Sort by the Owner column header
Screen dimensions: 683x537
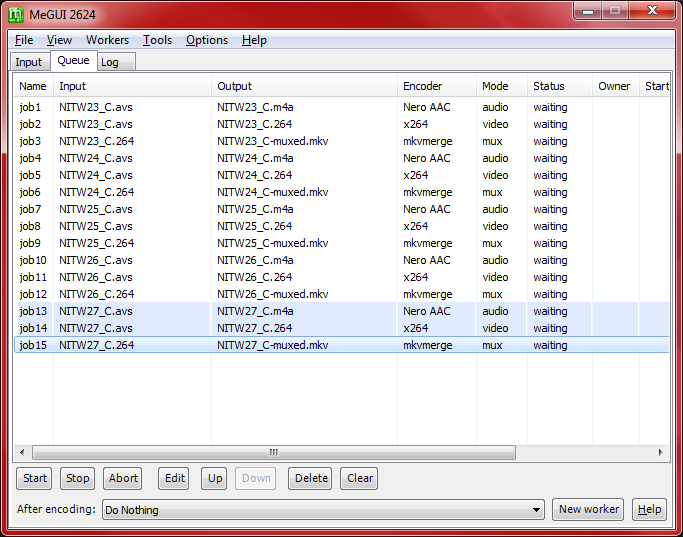coord(615,86)
